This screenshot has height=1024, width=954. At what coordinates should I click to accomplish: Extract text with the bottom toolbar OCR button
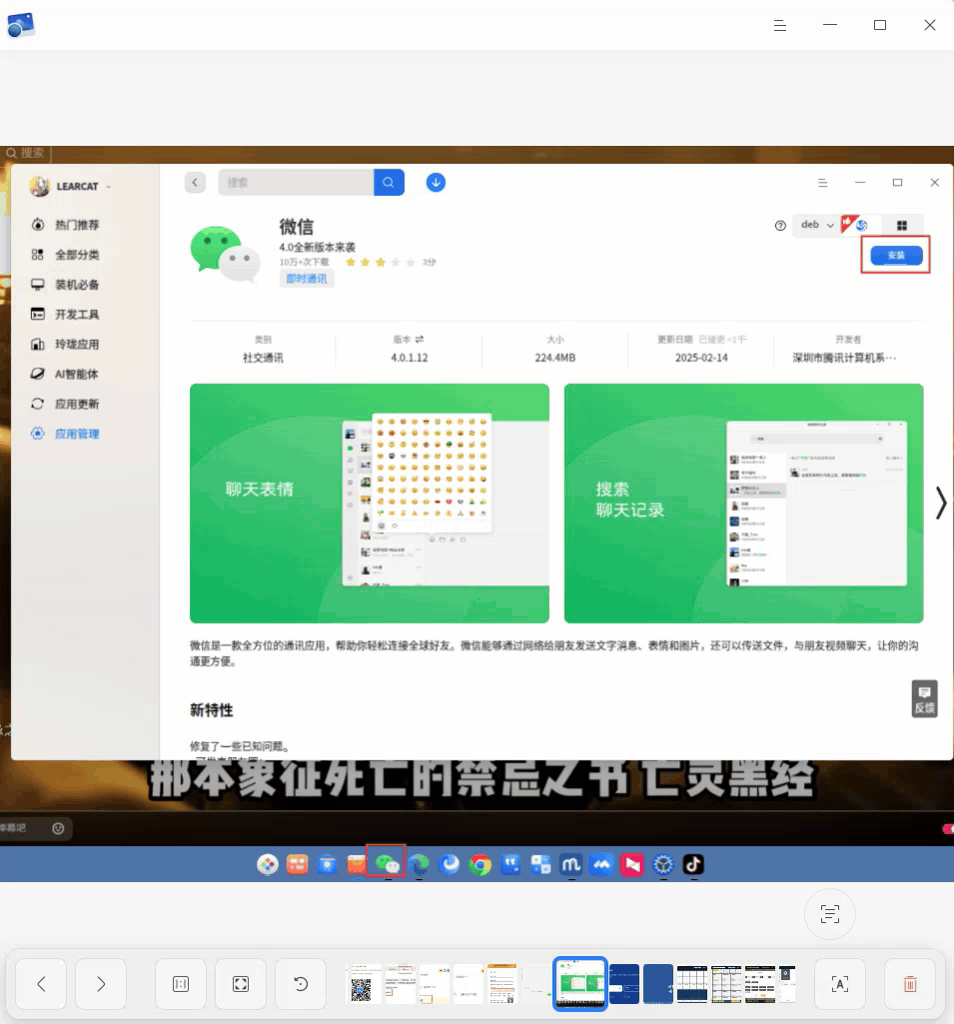[840, 984]
